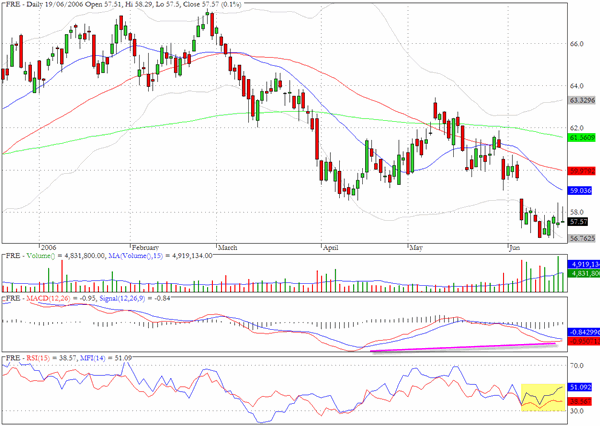Click the 70.0 RSI axis level

pos(577,366)
